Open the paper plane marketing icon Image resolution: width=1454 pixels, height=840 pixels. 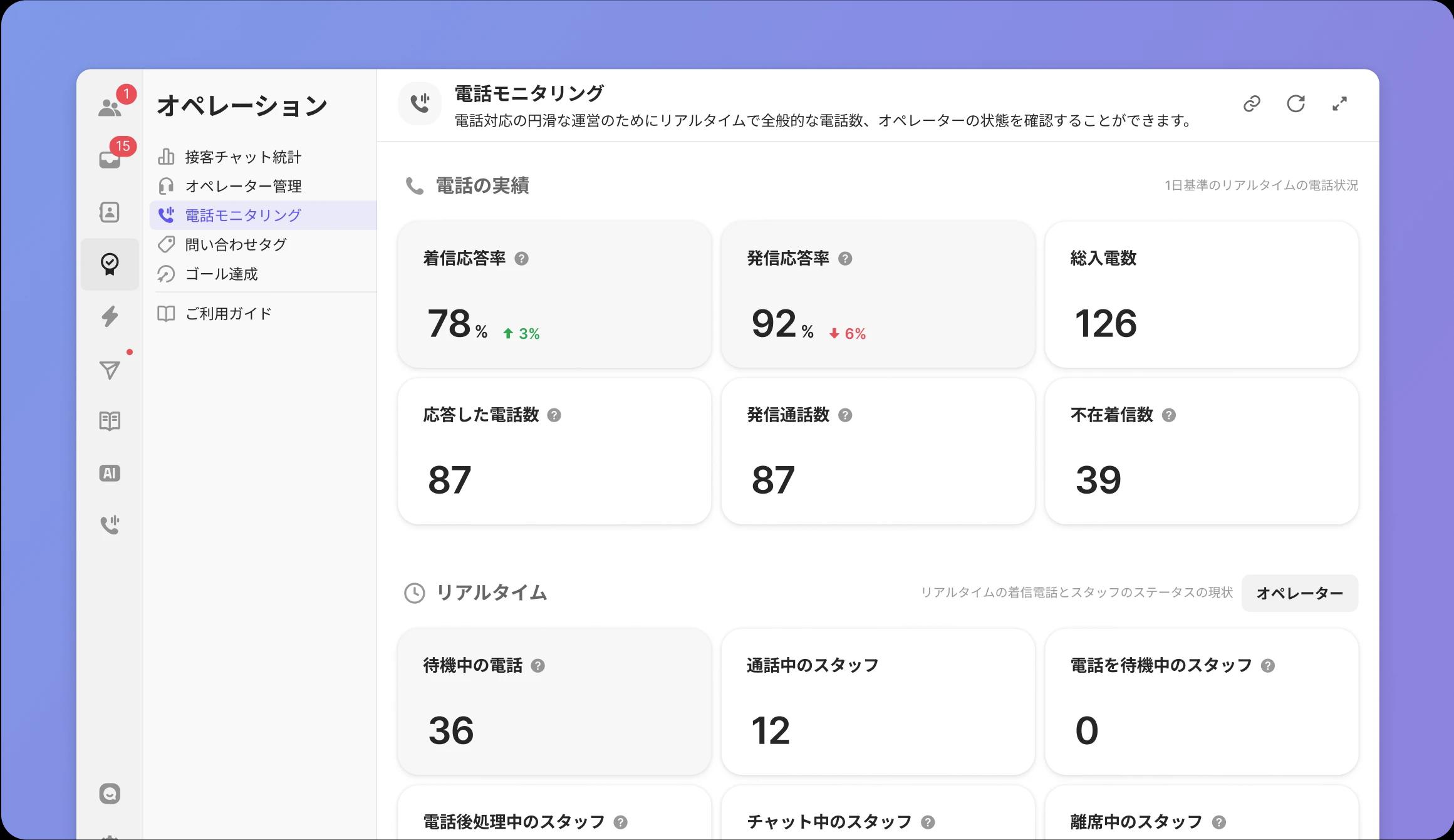[x=110, y=370]
